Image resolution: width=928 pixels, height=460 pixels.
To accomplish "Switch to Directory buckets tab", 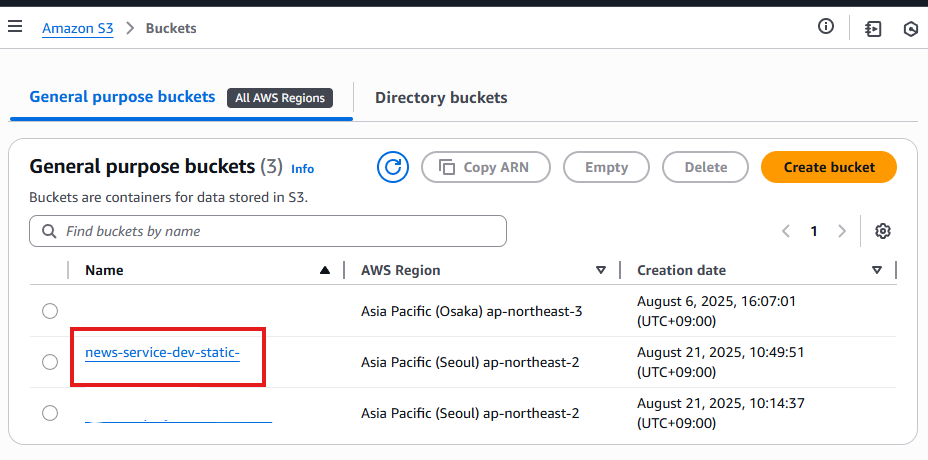I will tap(441, 98).
